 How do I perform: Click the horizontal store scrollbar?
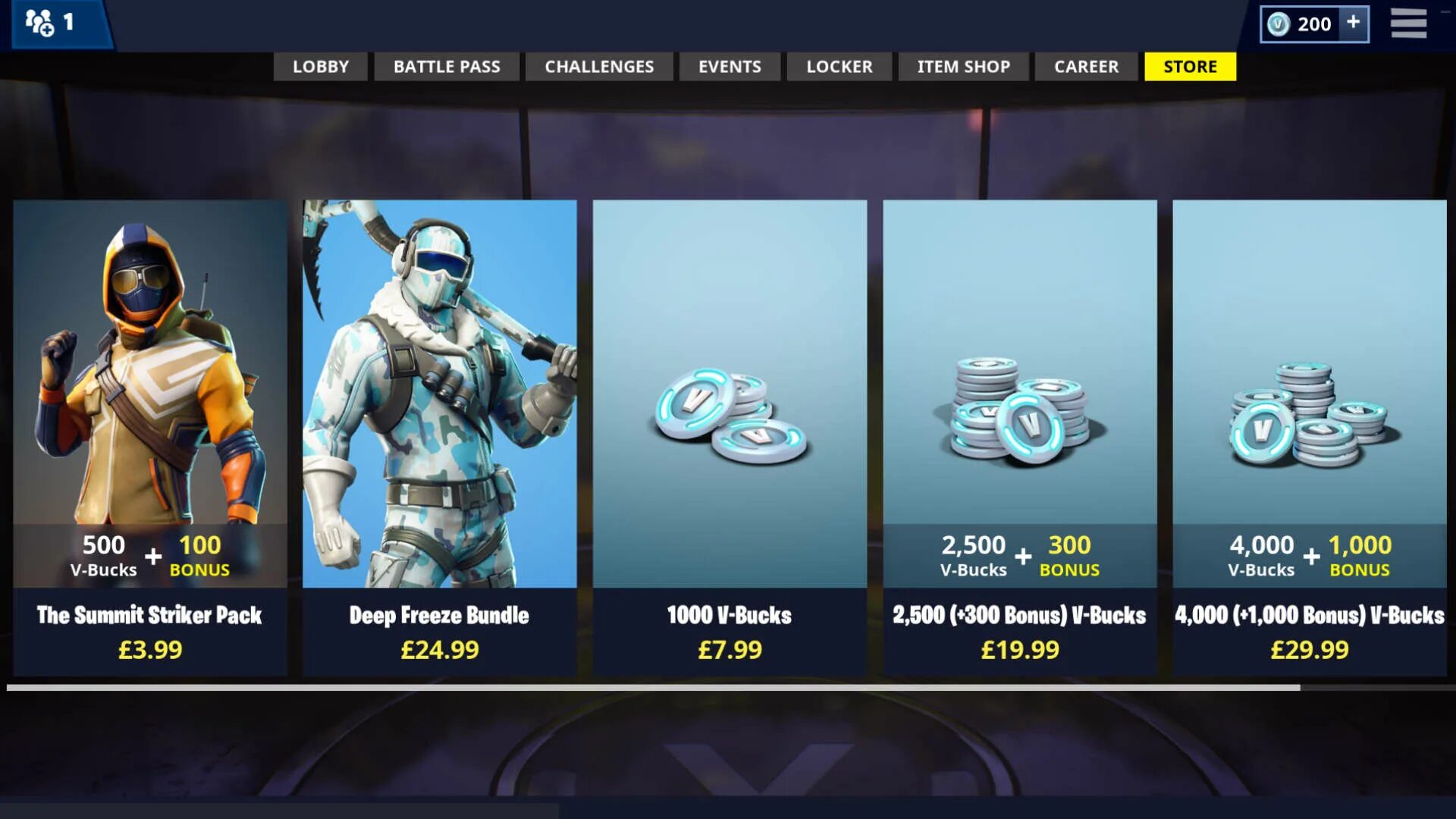(654, 688)
